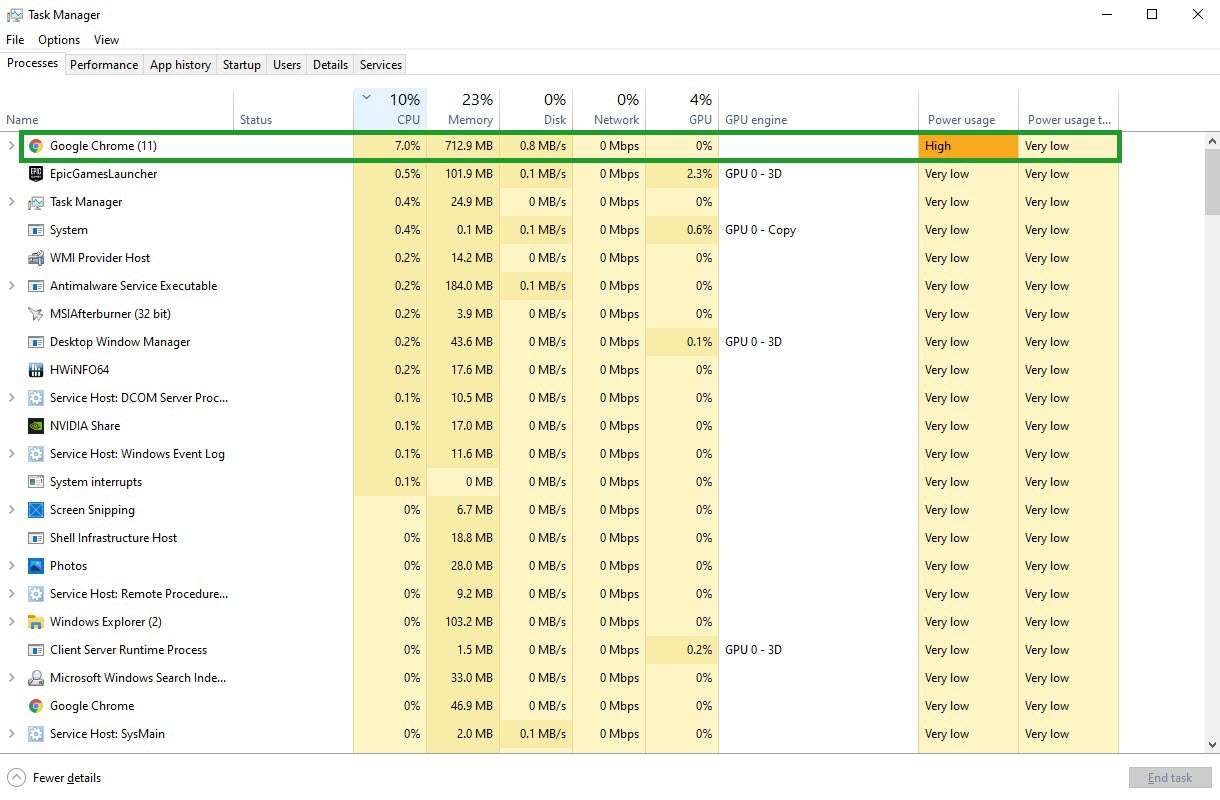Click the EpicGamesLauncher process icon
This screenshot has width=1220, height=800.
pyautogui.click(x=36, y=174)
